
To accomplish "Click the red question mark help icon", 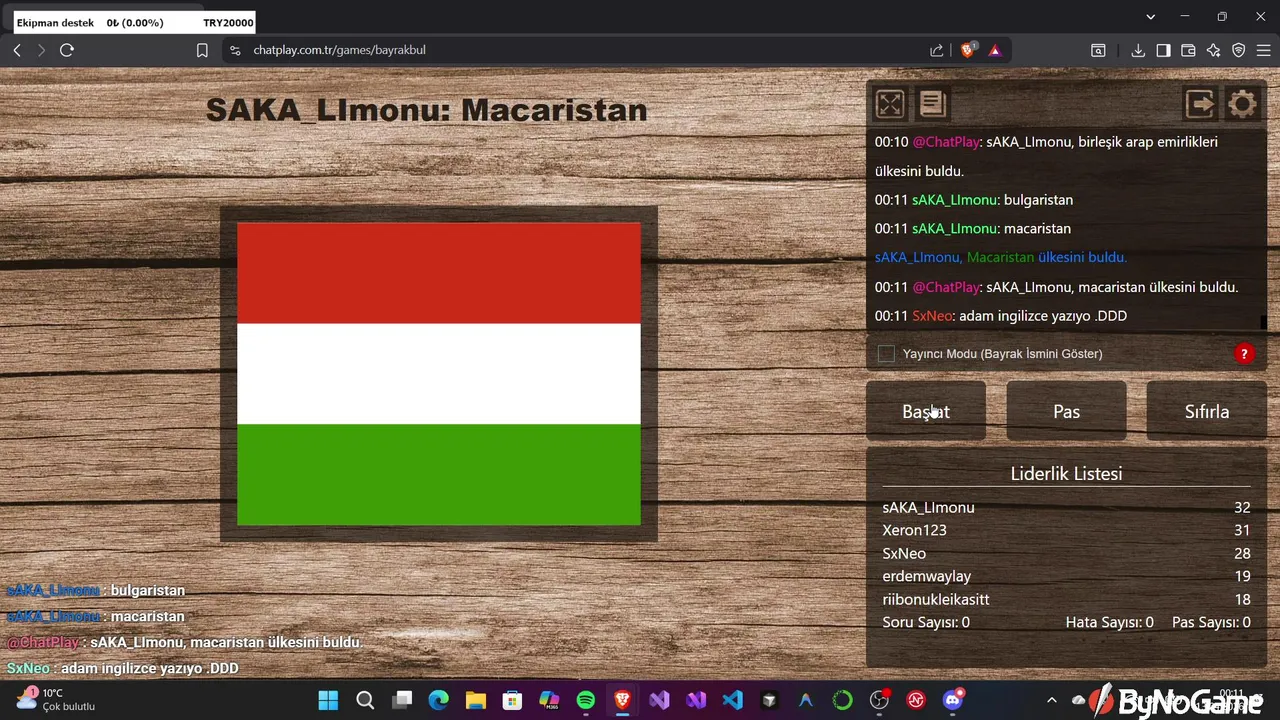I will pyautogui.click(x=1244, y=353).
